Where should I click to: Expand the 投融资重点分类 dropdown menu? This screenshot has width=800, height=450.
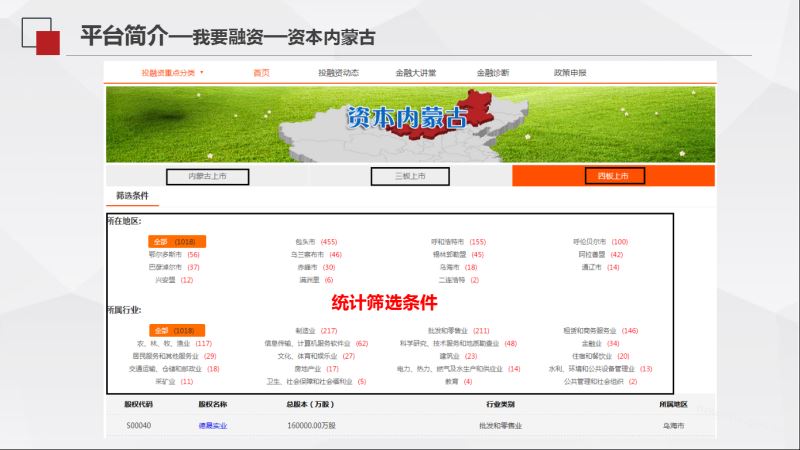172,73
